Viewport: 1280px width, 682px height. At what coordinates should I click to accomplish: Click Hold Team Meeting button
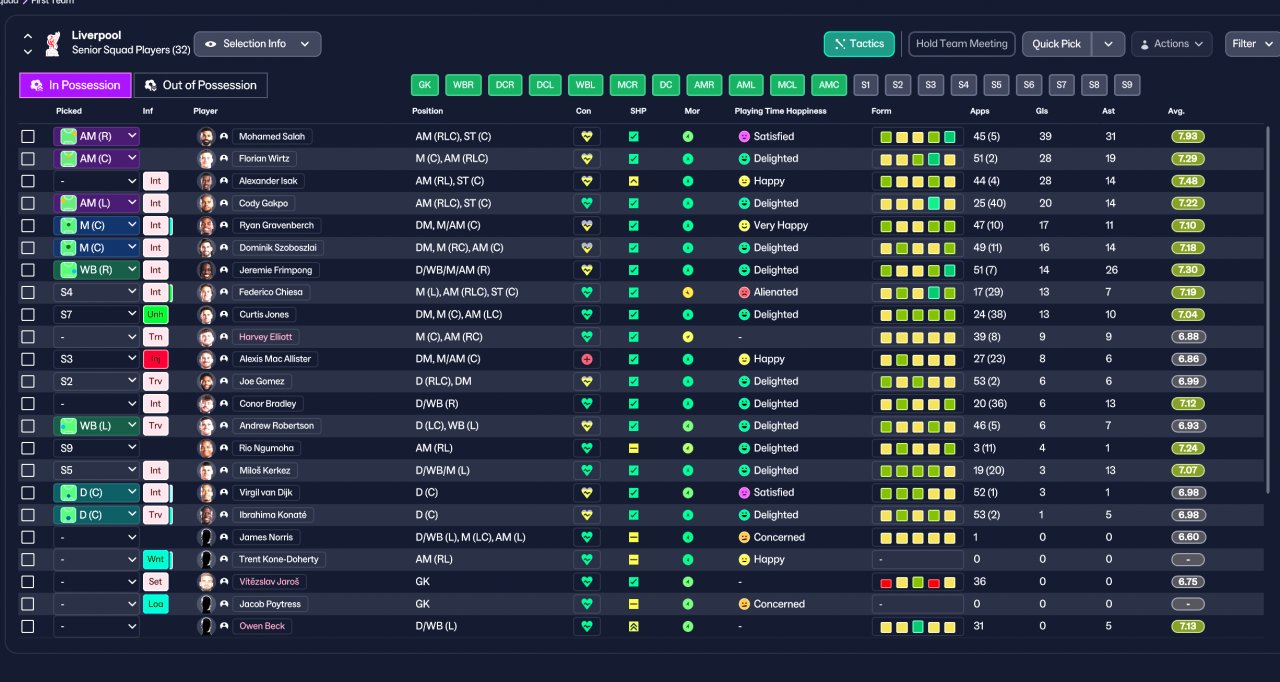pos(962,44)
